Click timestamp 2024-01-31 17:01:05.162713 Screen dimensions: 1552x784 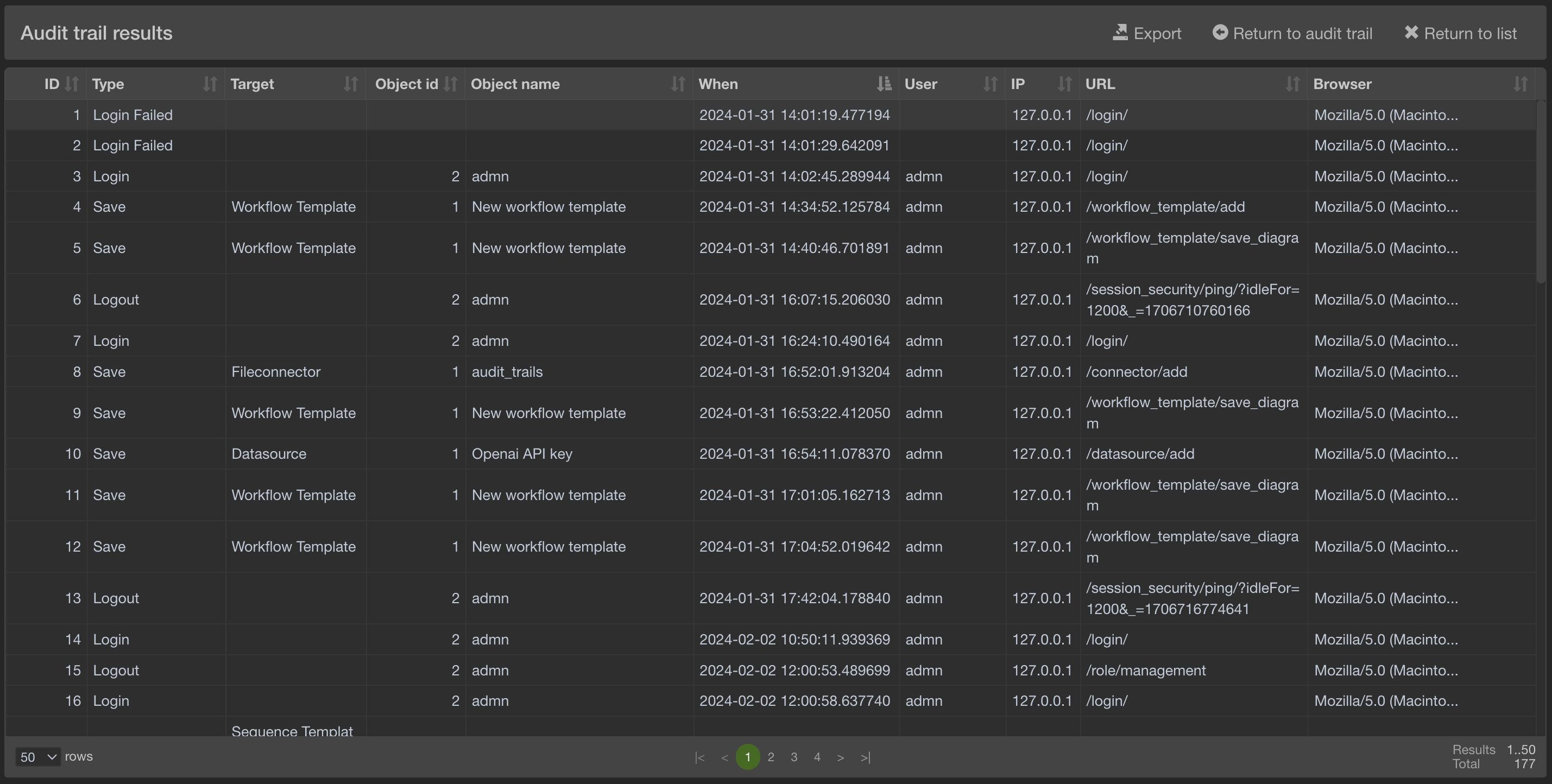pos(794,495)
